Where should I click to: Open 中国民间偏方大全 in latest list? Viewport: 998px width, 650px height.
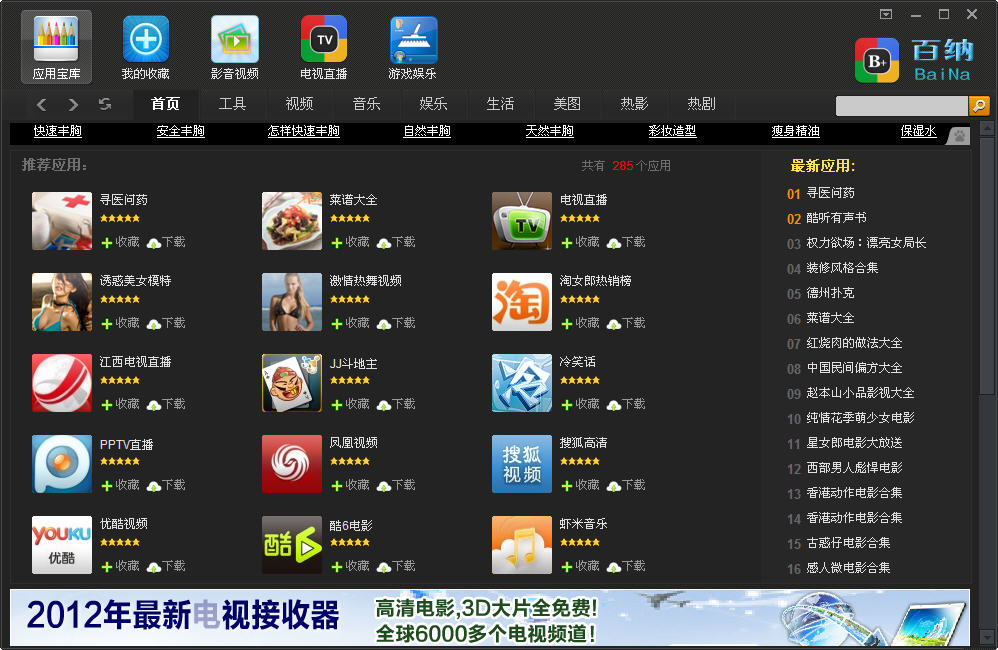point(854,368)
